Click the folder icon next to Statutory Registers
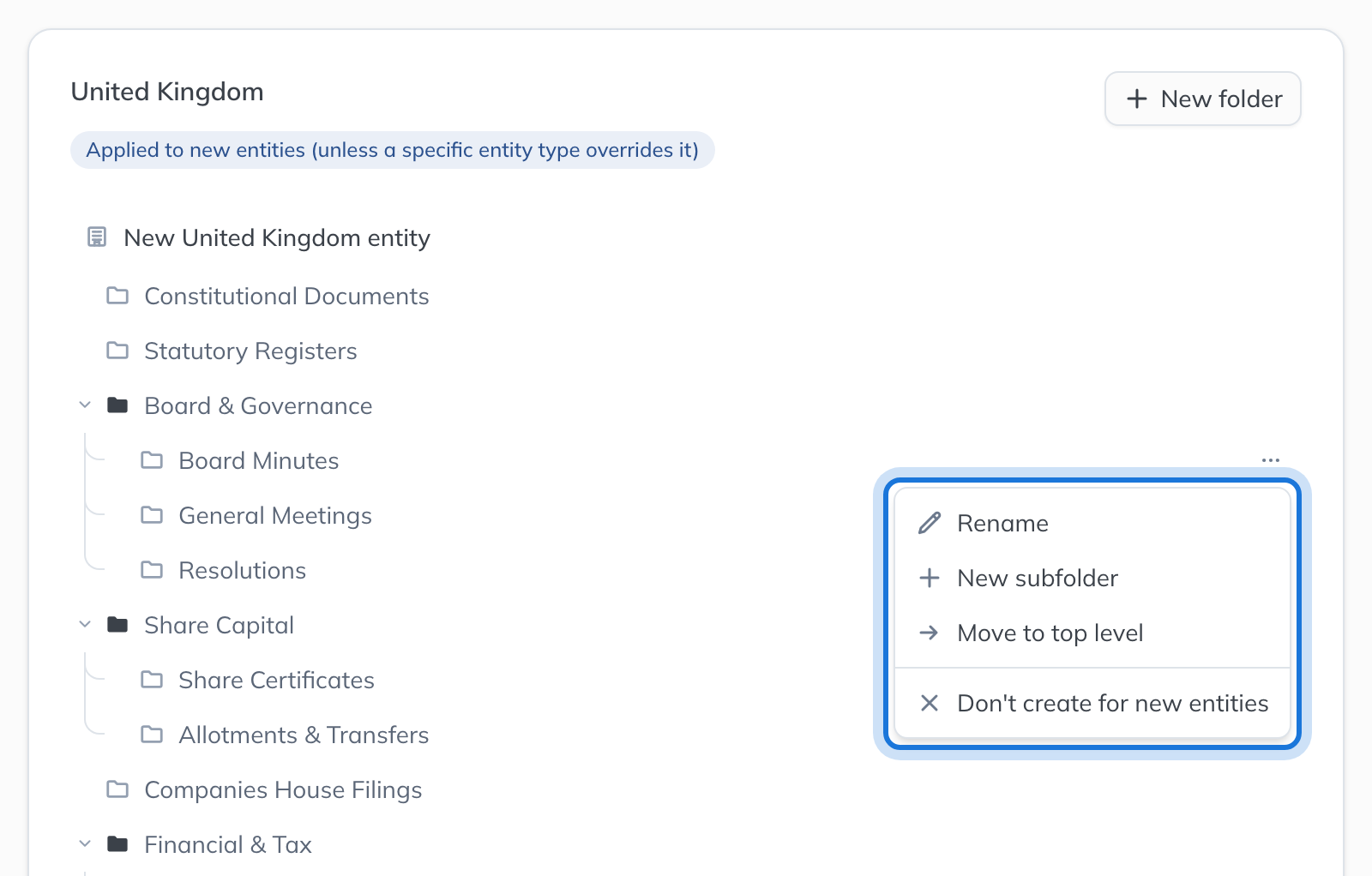 click(x=117, y=351)
